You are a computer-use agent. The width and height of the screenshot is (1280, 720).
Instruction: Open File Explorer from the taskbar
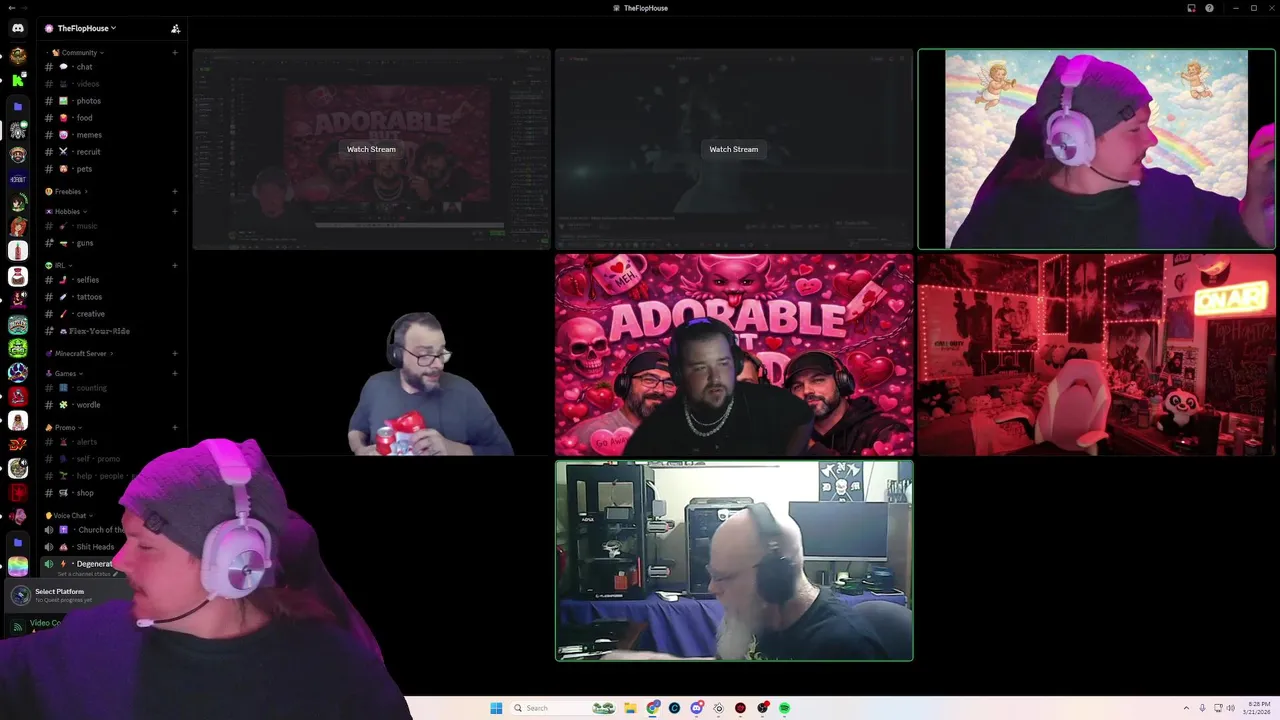[630, 708]
